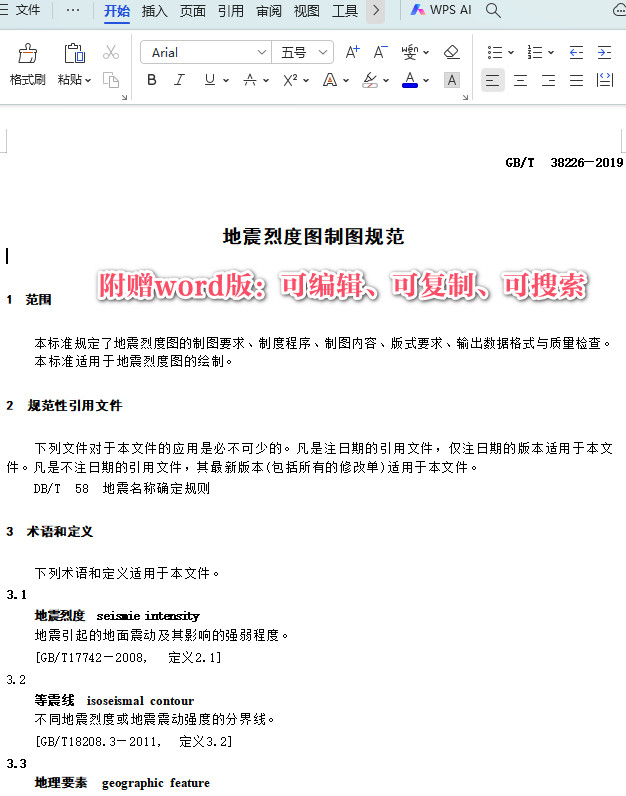Toggle bold formatting
This screenshot has width=626, height=796.
[151, 80]
